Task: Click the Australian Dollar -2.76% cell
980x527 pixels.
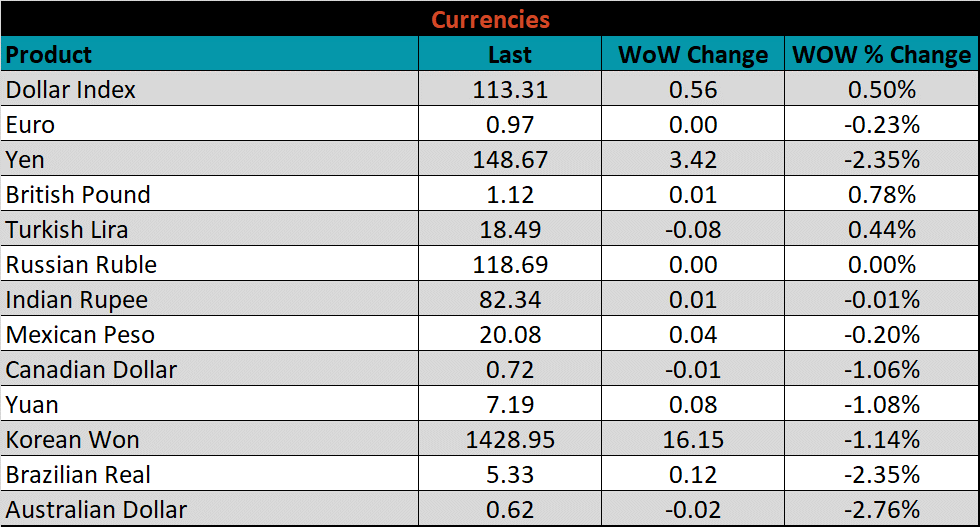Action: pyautogui.click(x=881, y=510)
